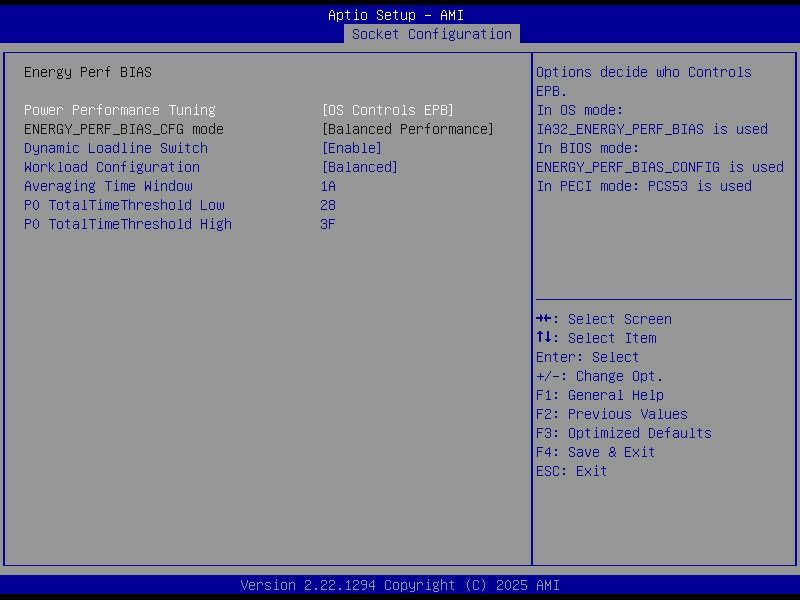Open the Socket Configuration tab
The image size is (800, 600).
pos(432,34)
